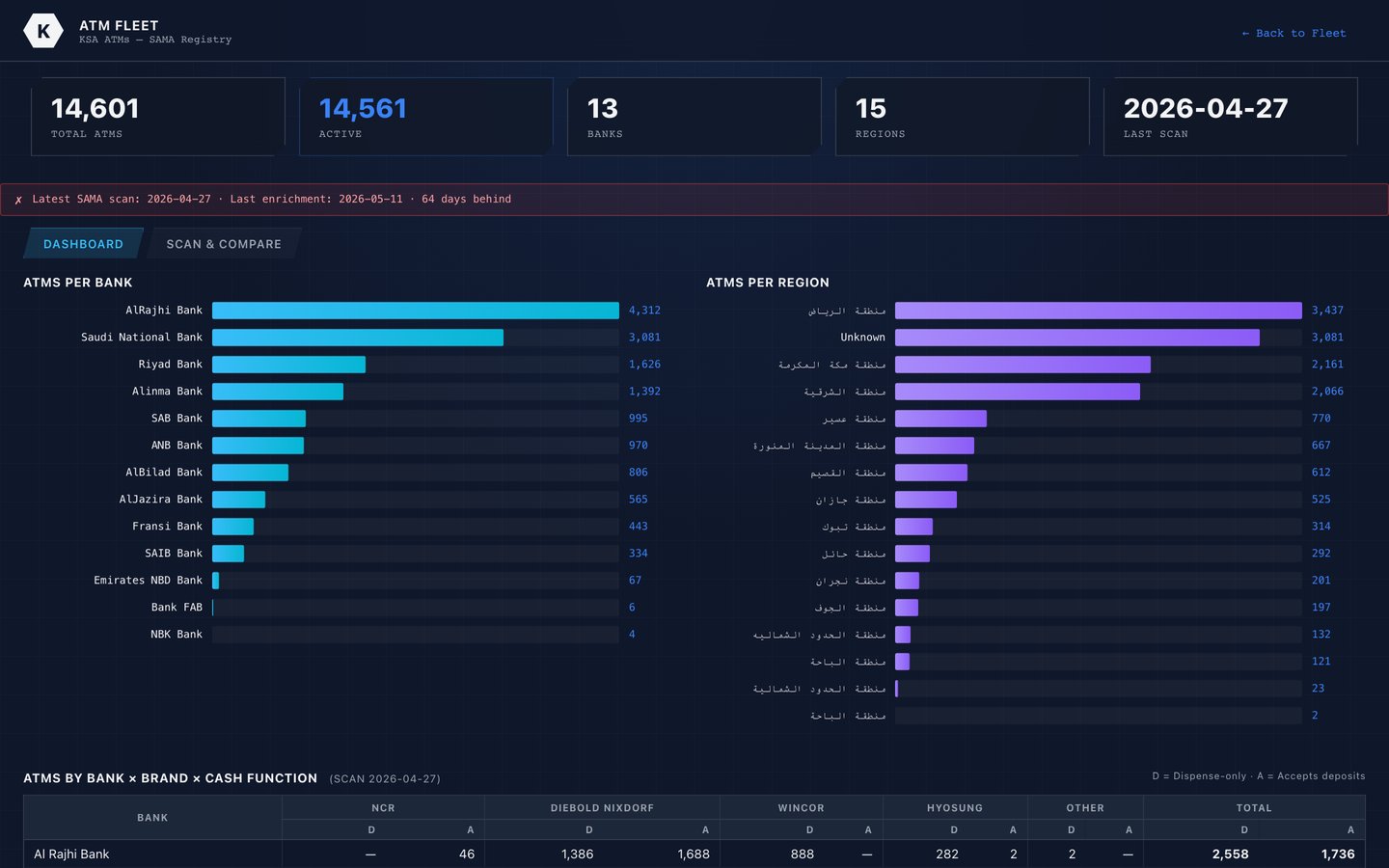Select the Saudi National Bank bar
1389x868 pixels.
[x=358, y=338]
